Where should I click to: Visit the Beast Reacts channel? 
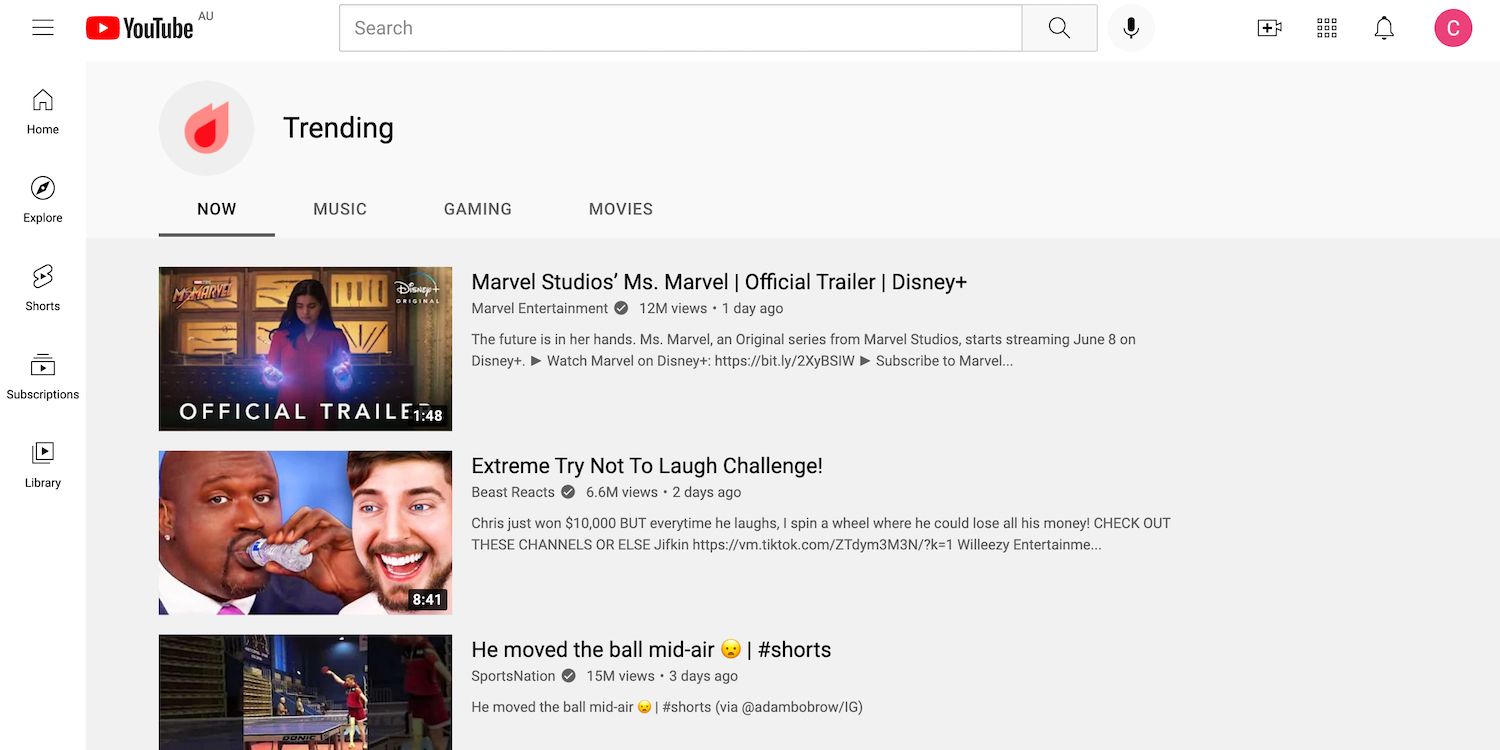513,492
